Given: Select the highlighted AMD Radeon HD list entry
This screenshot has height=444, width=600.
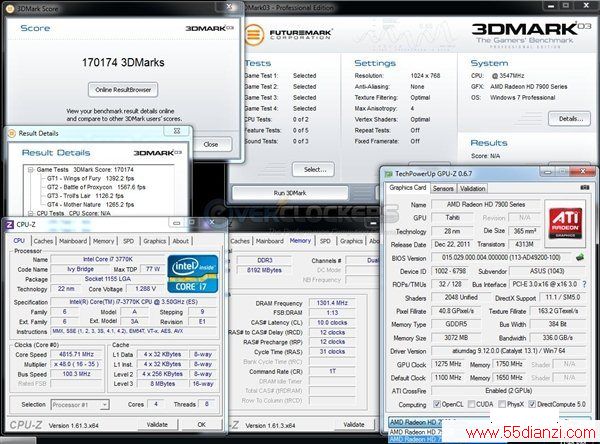Looking at the screenshot, I should (x=415, y=439).
